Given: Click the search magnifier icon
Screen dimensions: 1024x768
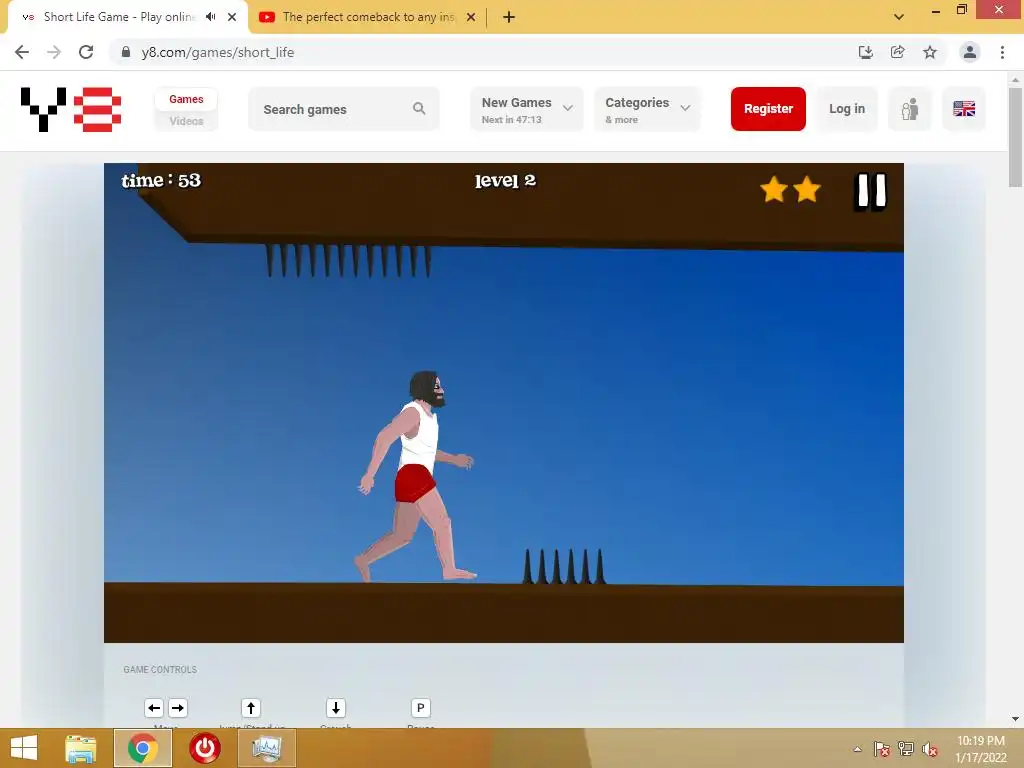Looking at the screenshot, I should (x=419, y=108).
